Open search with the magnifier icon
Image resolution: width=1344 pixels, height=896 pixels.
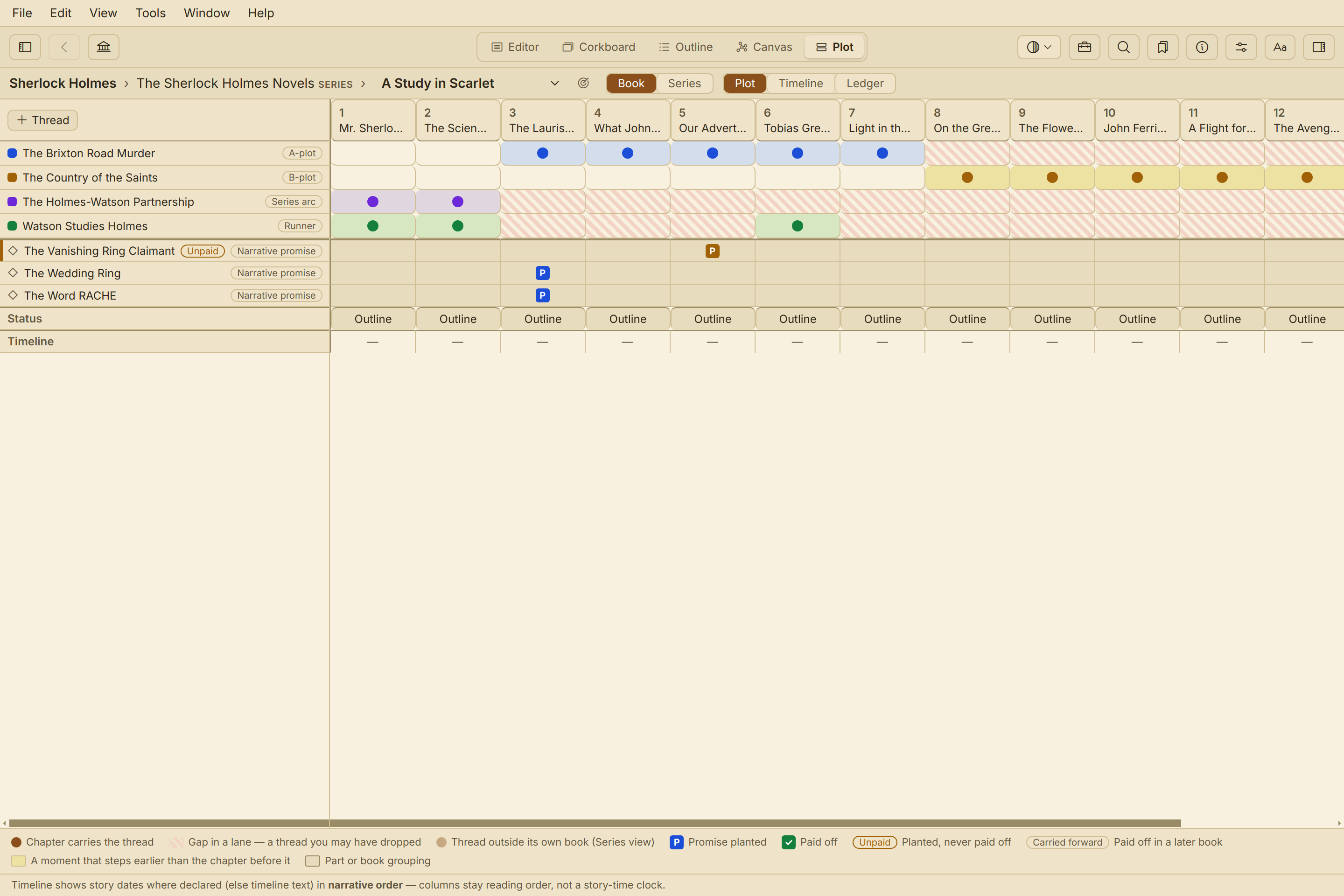click(x=1123, y=47)
